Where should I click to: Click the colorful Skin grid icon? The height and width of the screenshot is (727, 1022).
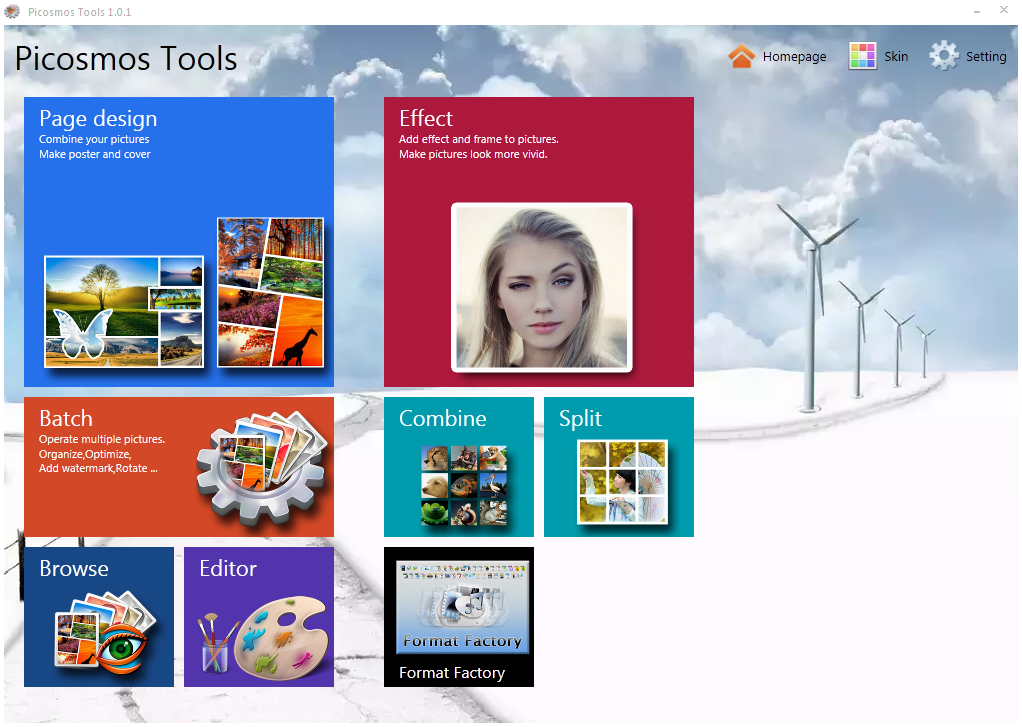tap(862, 56)
